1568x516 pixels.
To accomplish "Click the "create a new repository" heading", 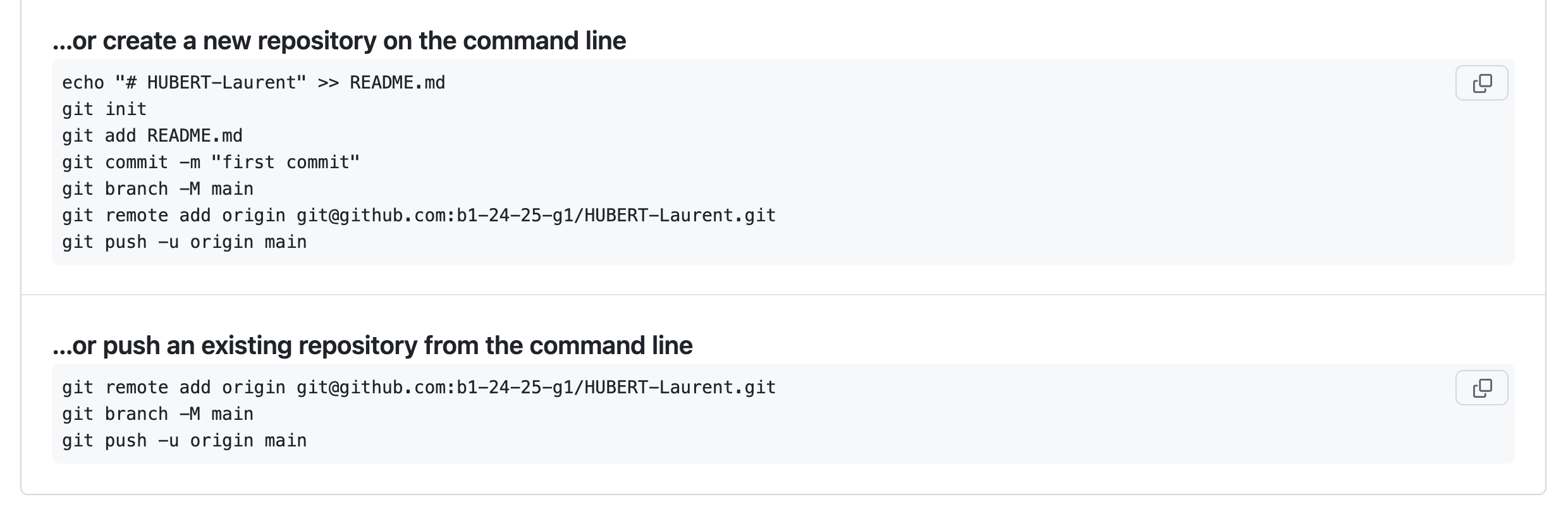I will pos(340,41).
